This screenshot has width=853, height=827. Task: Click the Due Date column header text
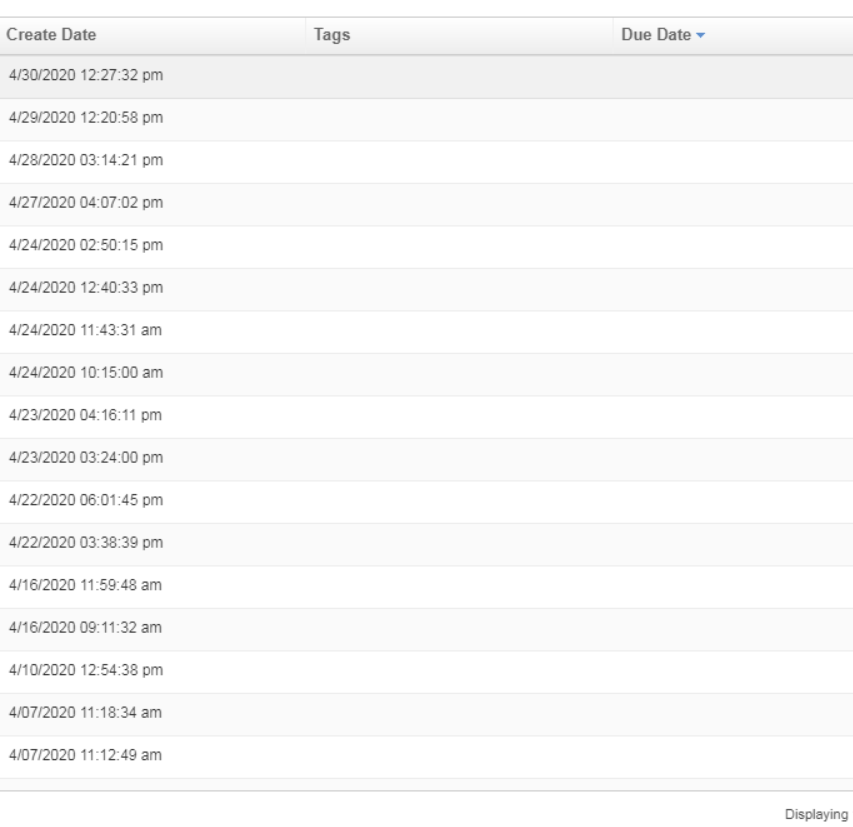click(656, 36)
